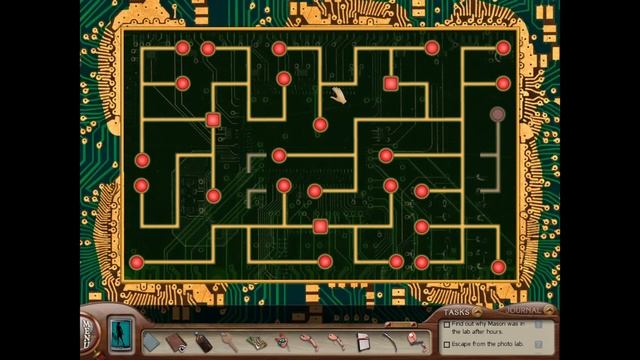Click red node in bottom-left corner
Viewport: 640px width, 360px height.
pyautogui.click(x=136, y=262)
